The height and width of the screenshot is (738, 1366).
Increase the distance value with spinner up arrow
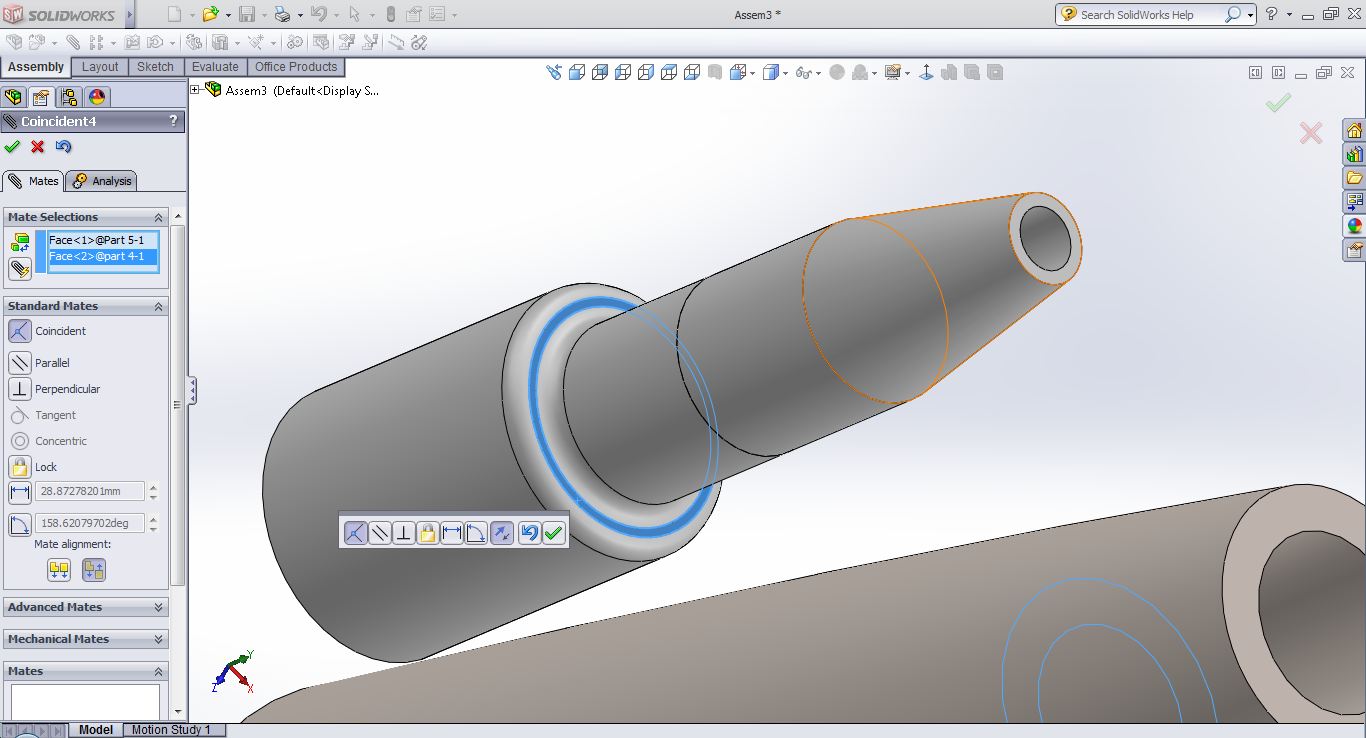click(x=153, y=487)
